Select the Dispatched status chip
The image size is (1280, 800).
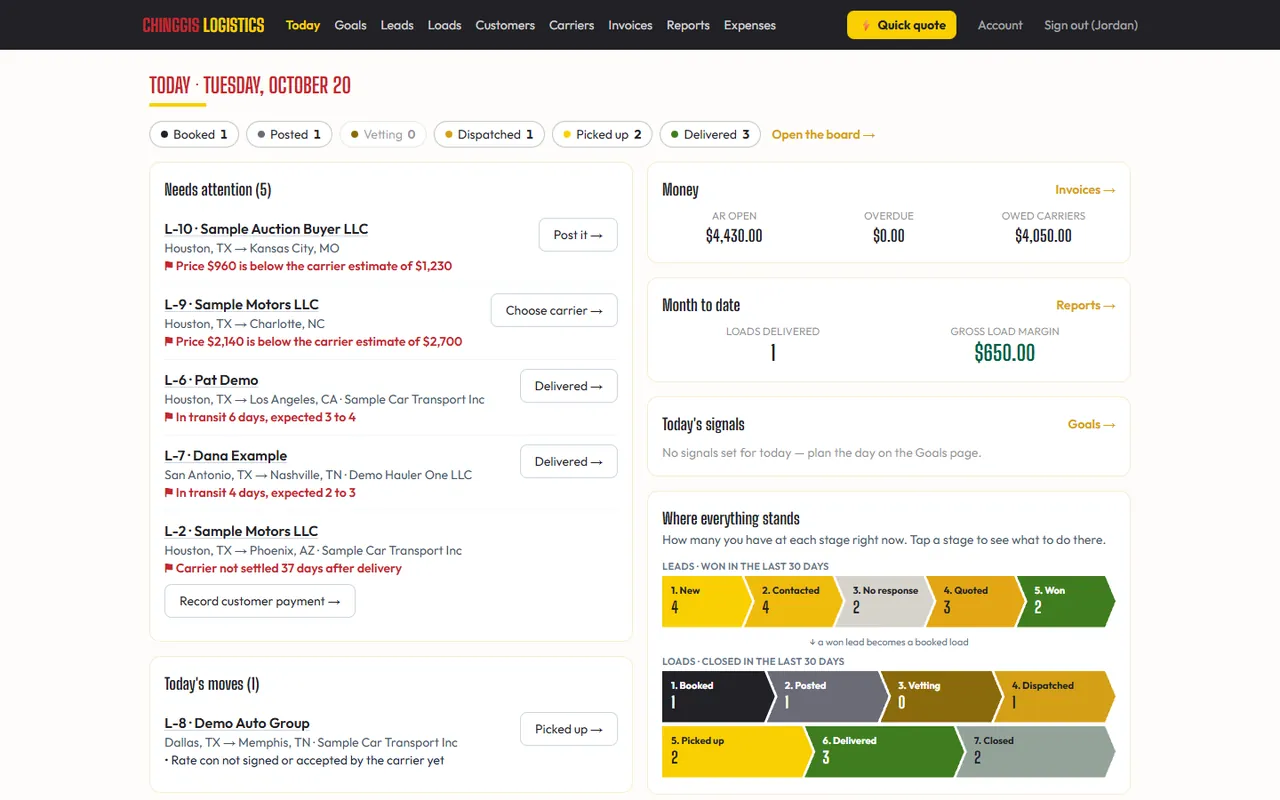coord(489,135)
